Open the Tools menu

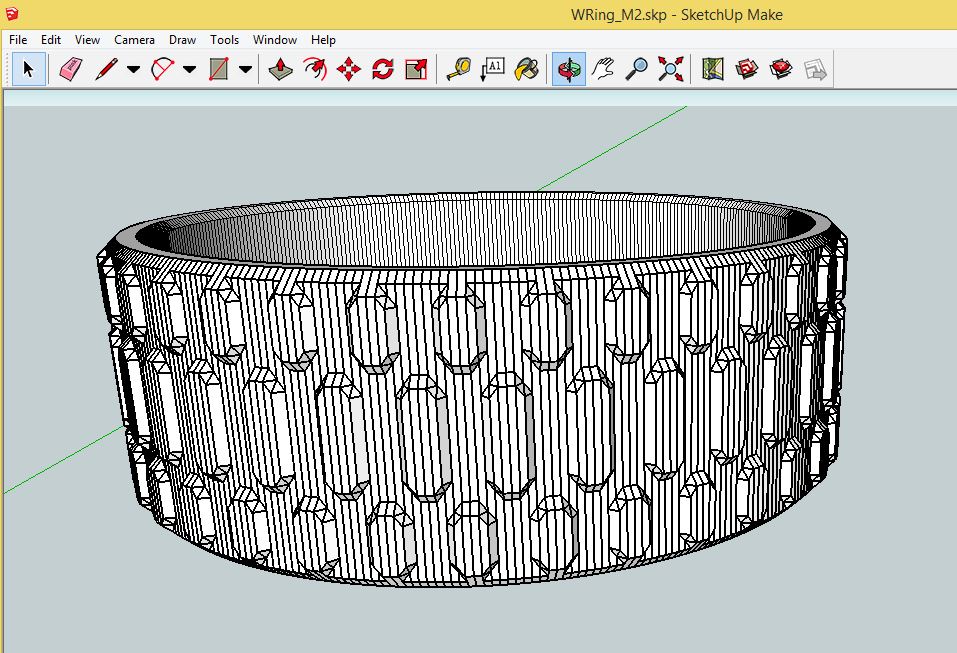click(225, 40)
